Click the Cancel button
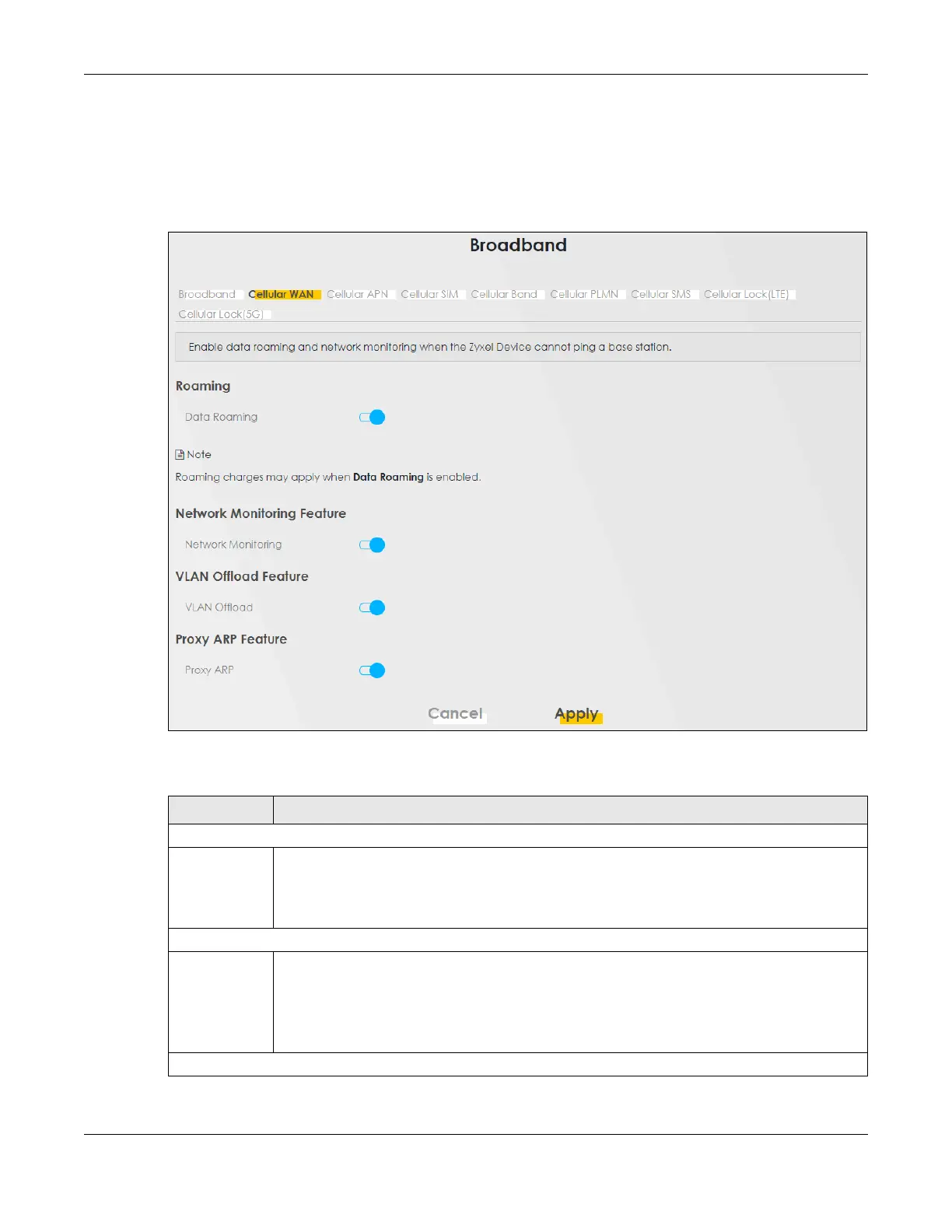This screenshot has width=952, height=1232. tap(456, 714)
